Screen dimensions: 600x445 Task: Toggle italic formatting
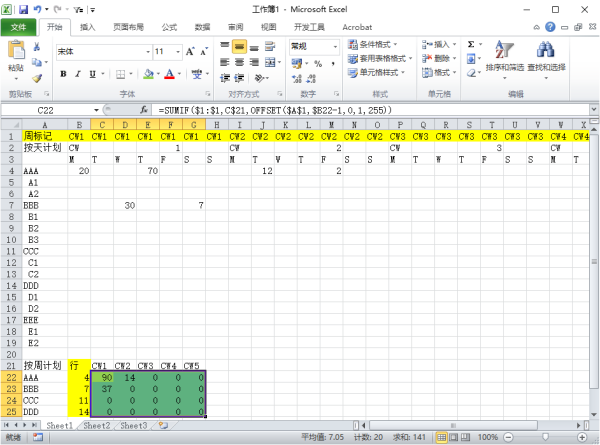77,73
